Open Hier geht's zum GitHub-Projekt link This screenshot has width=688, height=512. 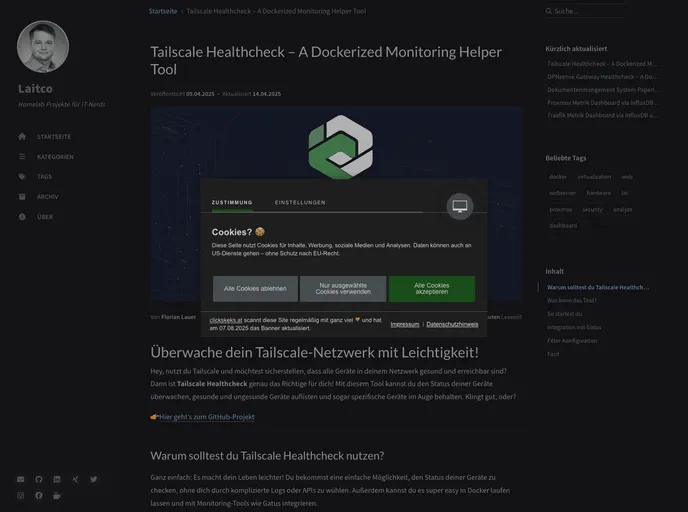coord(207,417)
